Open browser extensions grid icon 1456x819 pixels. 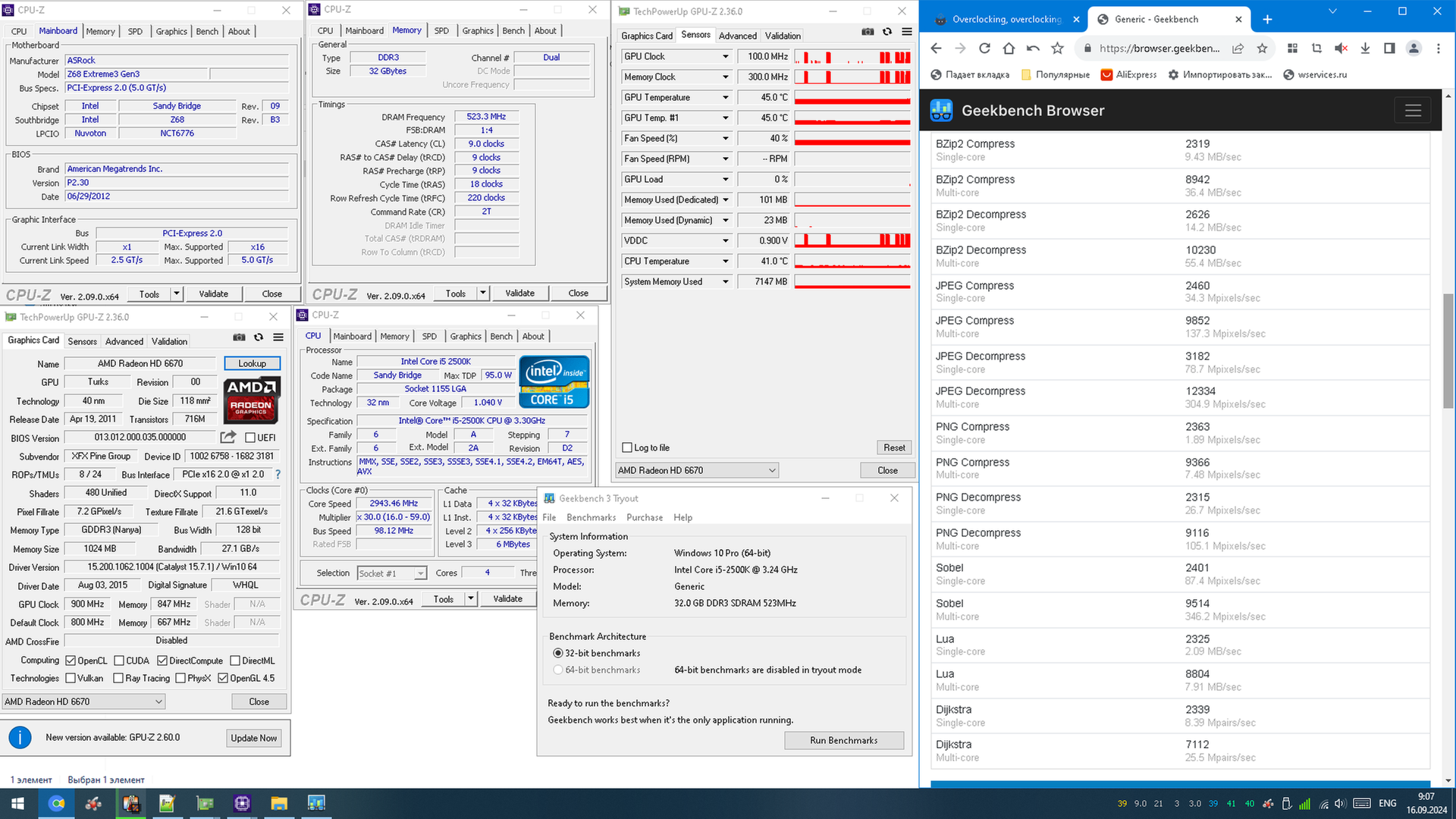pyautogui.click(x=1292, y=49)
